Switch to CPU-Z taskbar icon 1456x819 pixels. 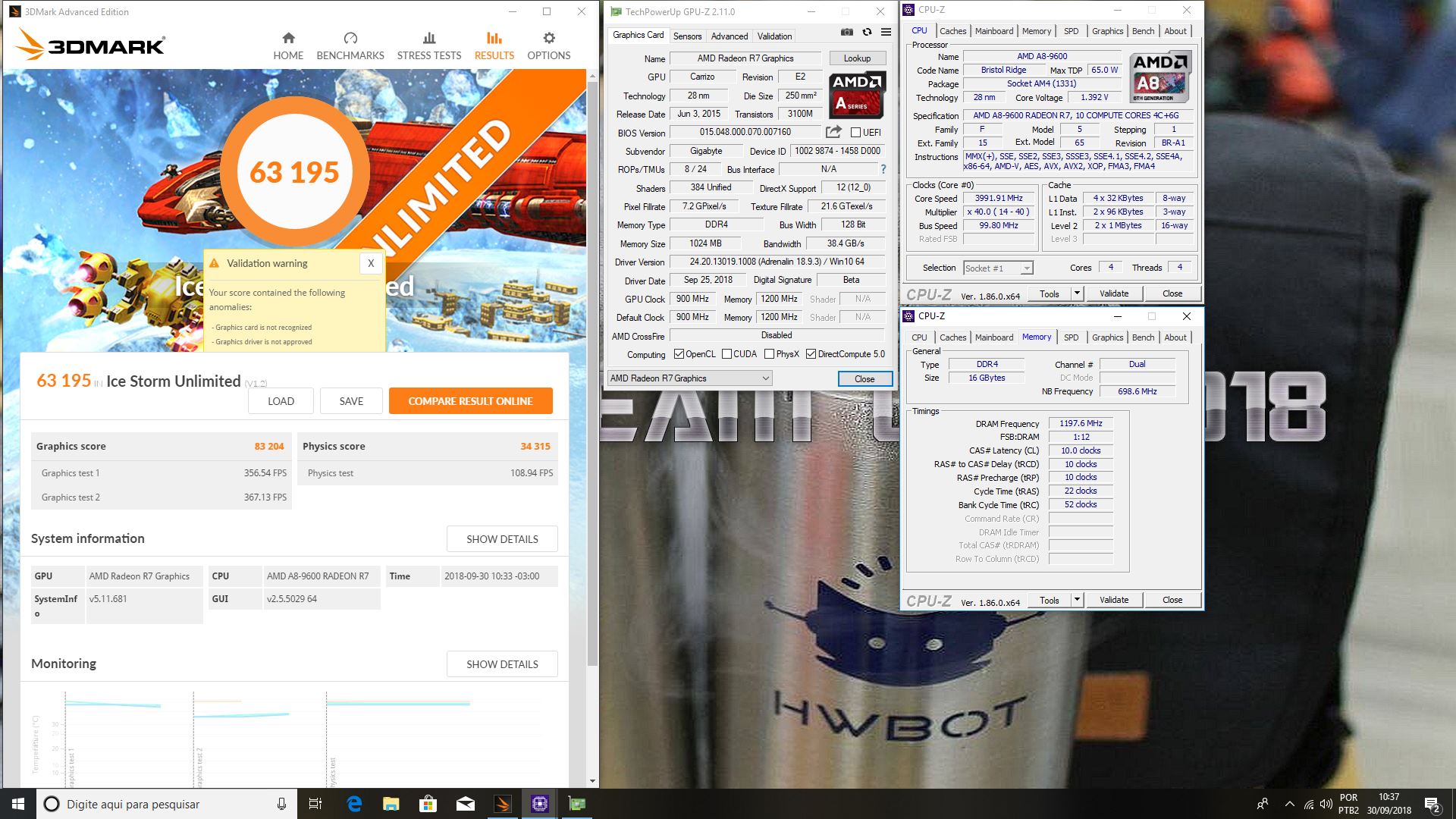[x=540, y=804]
